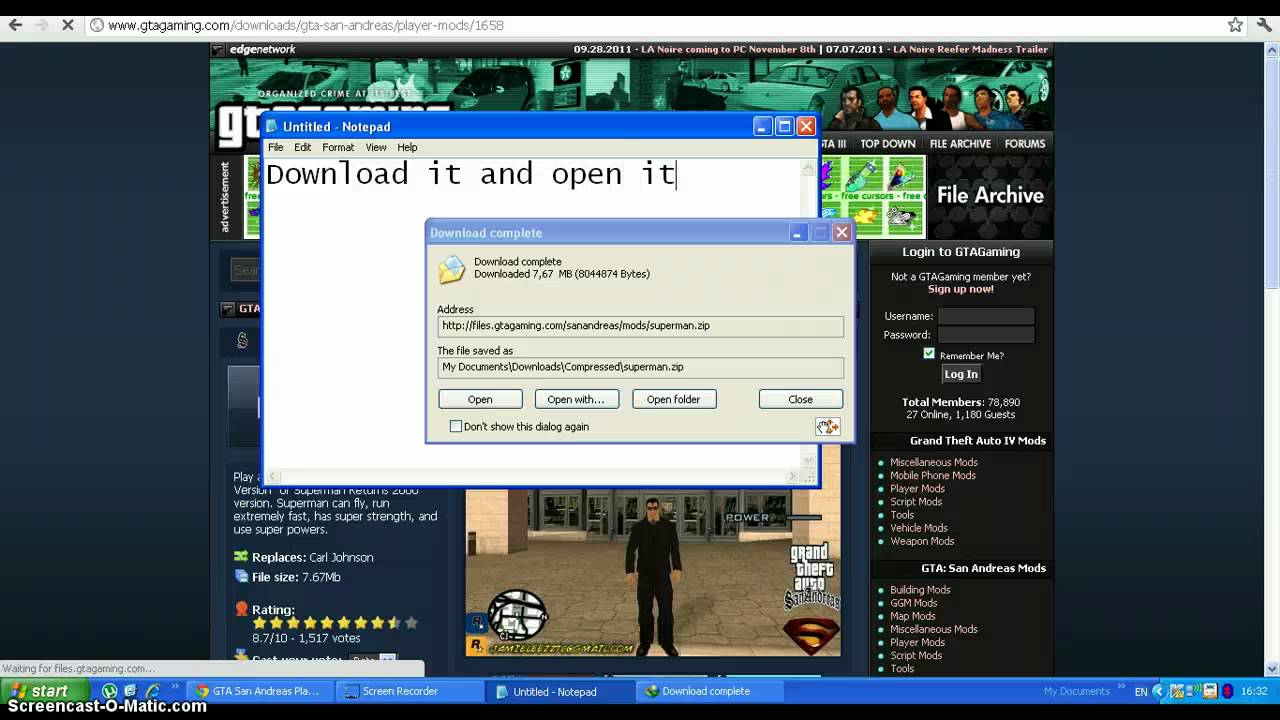Open Vehicle Mods link

click(x=919, y=528)
